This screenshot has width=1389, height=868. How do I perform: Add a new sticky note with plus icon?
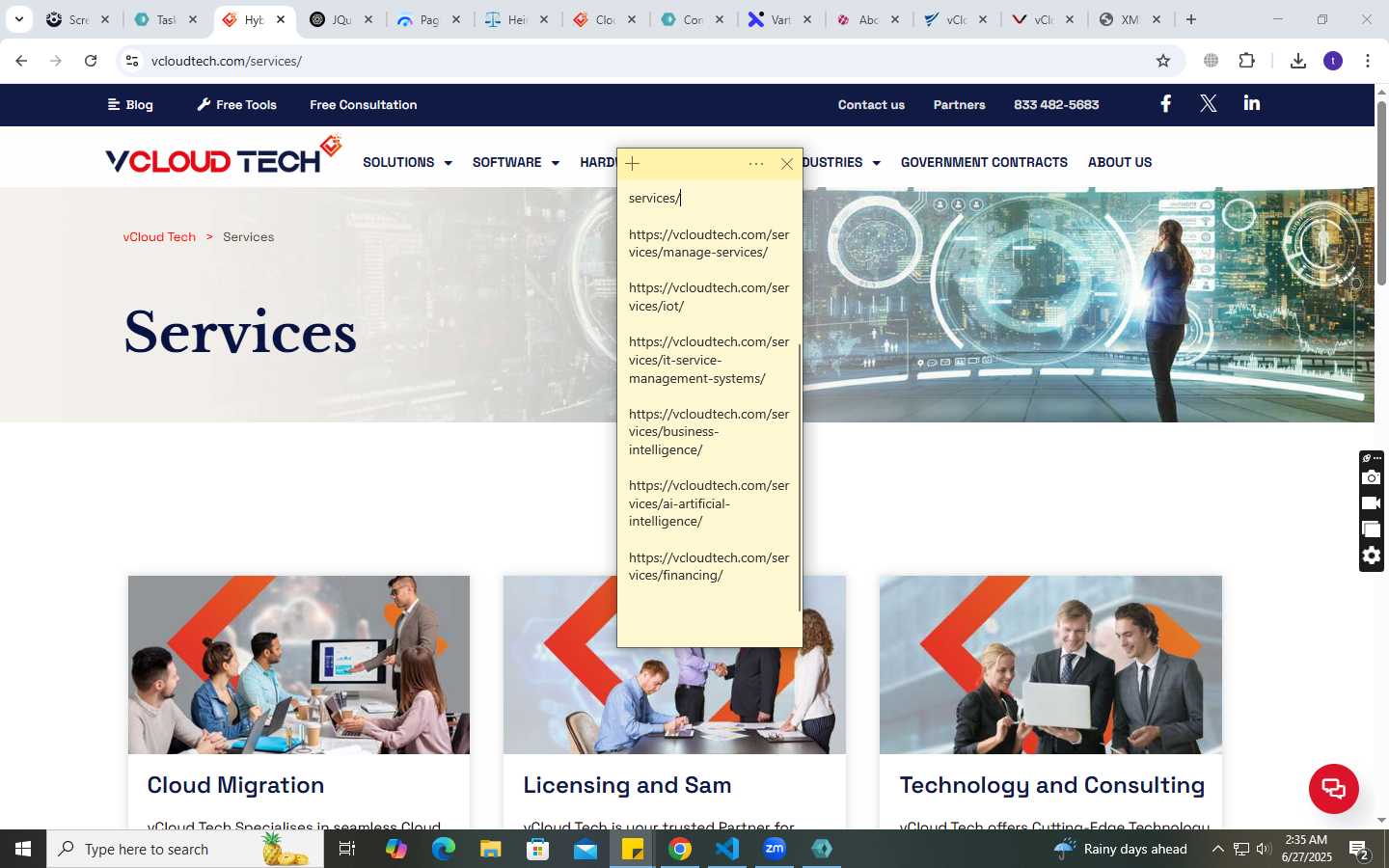tap(633, 164)
